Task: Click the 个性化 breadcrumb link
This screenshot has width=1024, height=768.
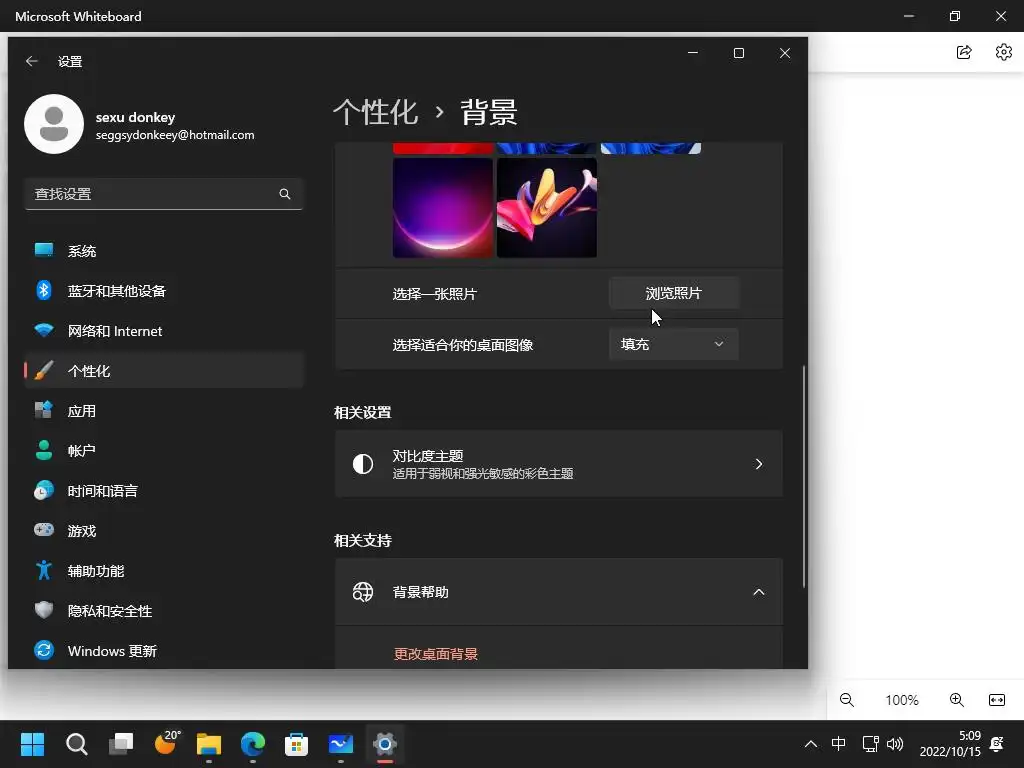Action: click(376, 112)
